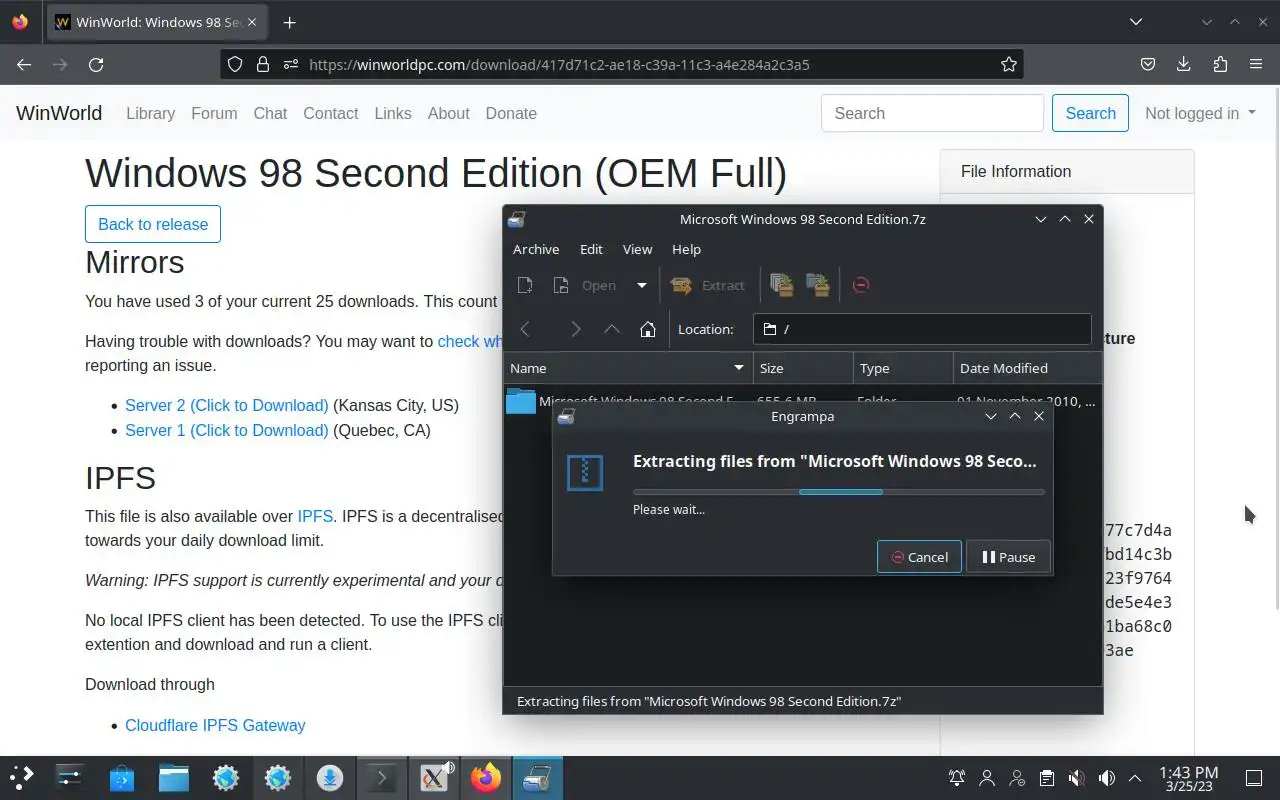Go forward using the archive forward arrow
Screen dimensions: 1280x800
point(575,329)
